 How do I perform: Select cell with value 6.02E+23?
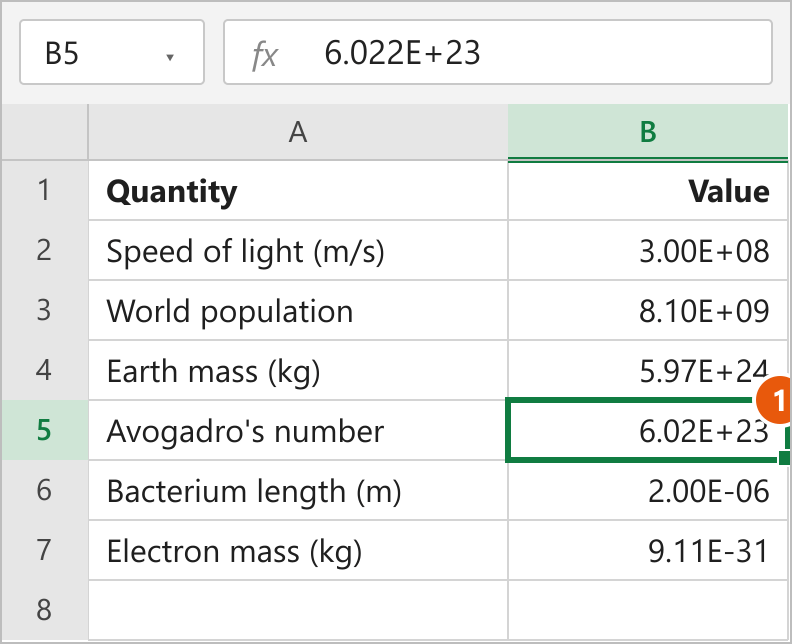(x=648, y=430)
